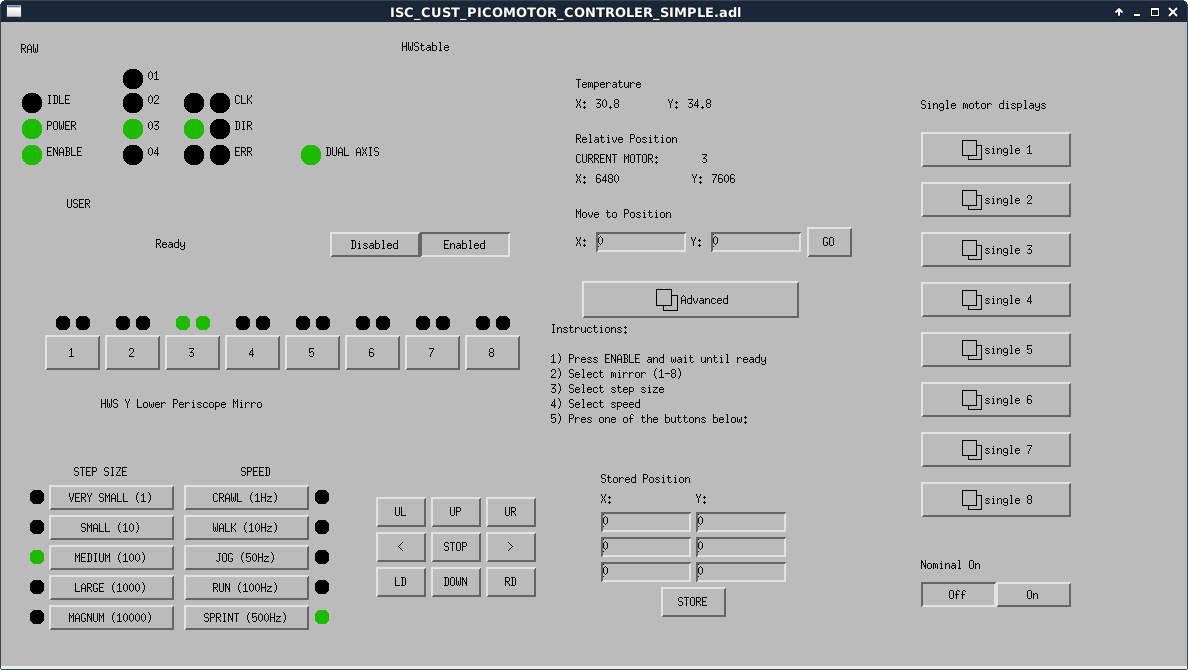
Task: Set user state to Disabled
Action: [x=375, y=245]
